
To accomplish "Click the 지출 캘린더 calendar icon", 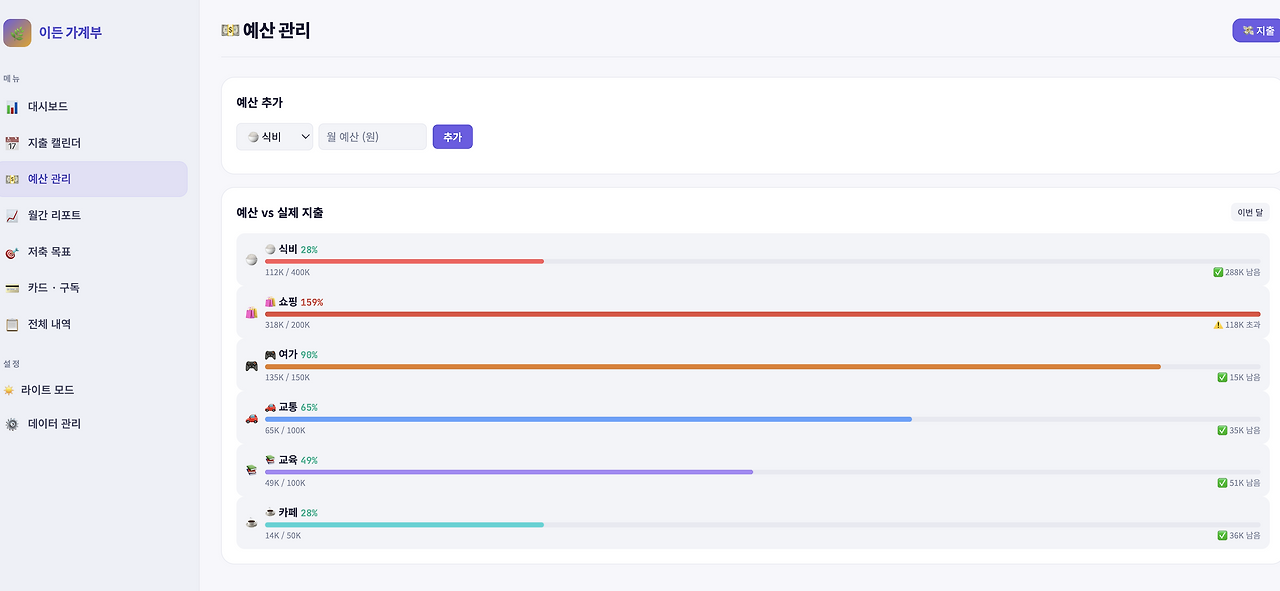I will tap(12, 143).
